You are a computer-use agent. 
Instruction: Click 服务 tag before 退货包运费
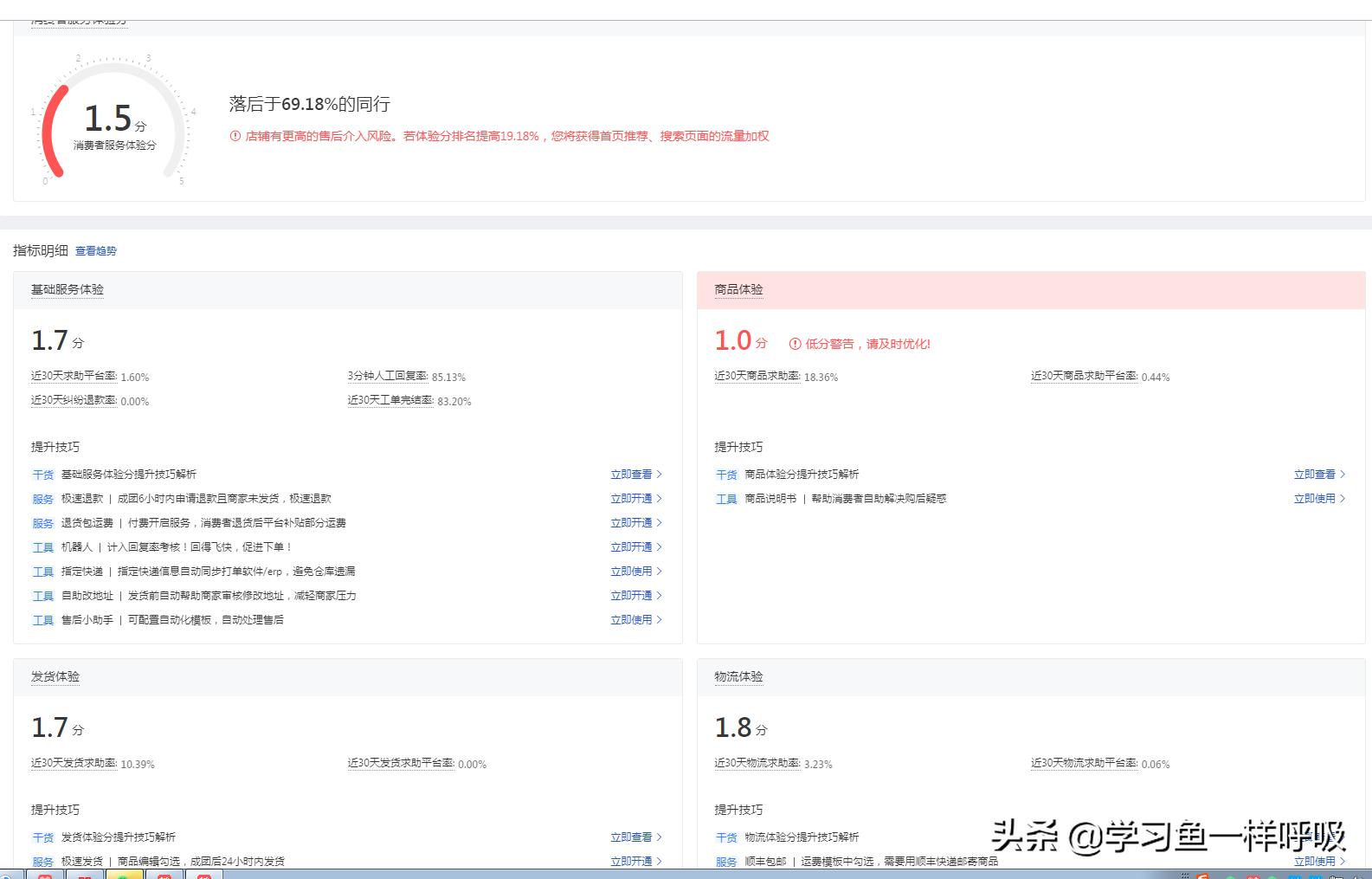pyautogui.click(x=43, y=523)
